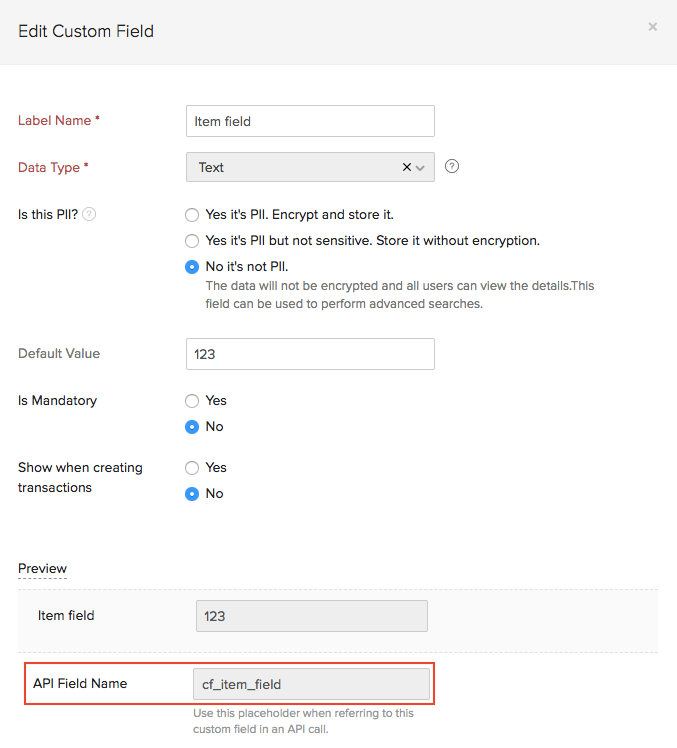Select "No it's not PII" radio button
Screen dimensions: 677x748
tap(192, 266)
